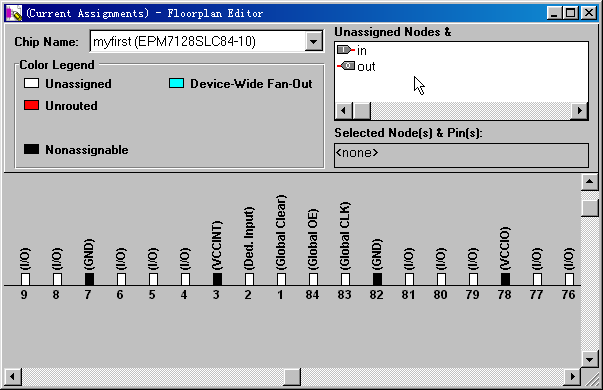Click the VCCINT pin 3 box

[217, 279]
